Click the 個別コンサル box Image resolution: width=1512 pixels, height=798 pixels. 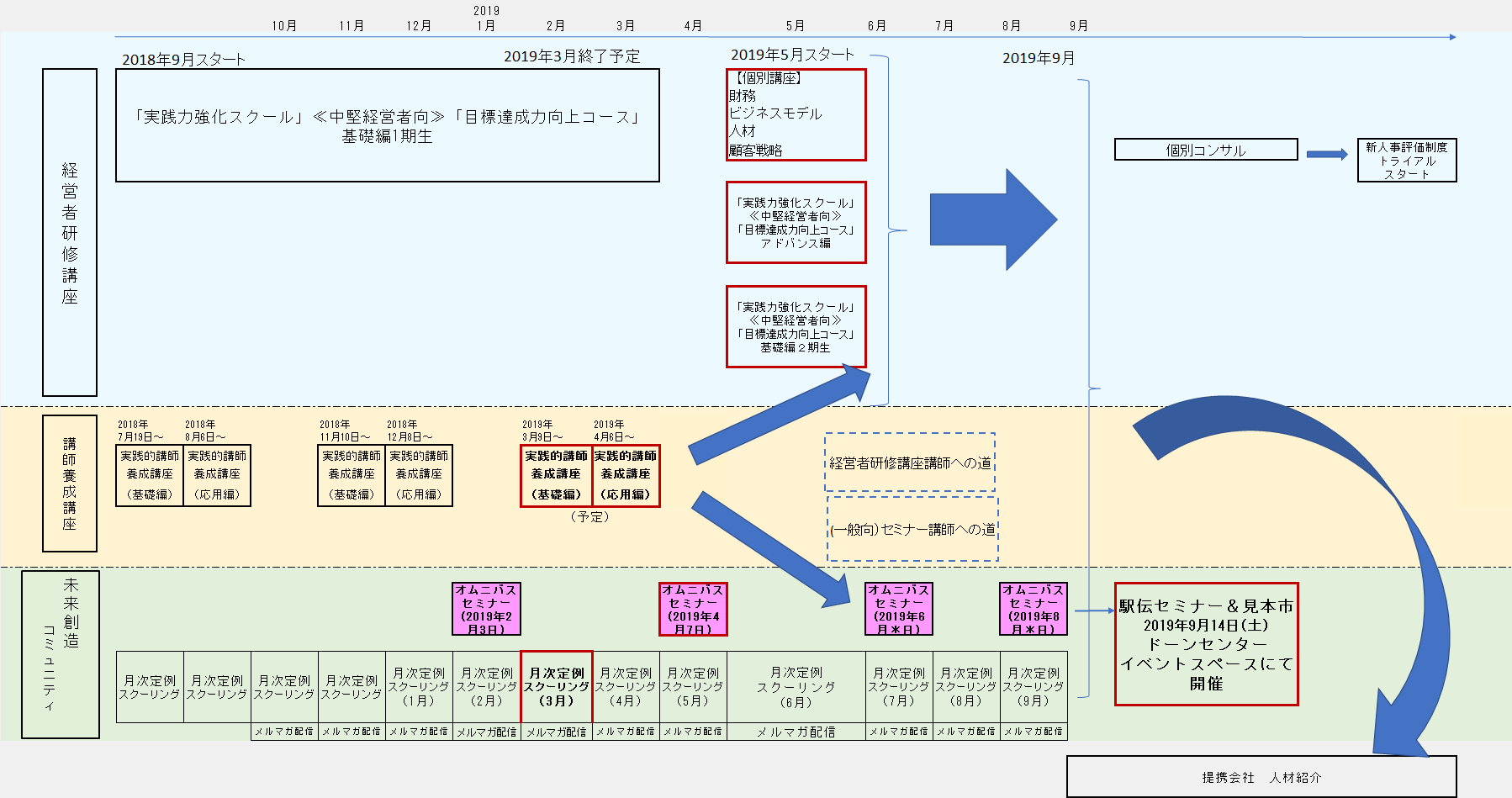[1206, 150]
